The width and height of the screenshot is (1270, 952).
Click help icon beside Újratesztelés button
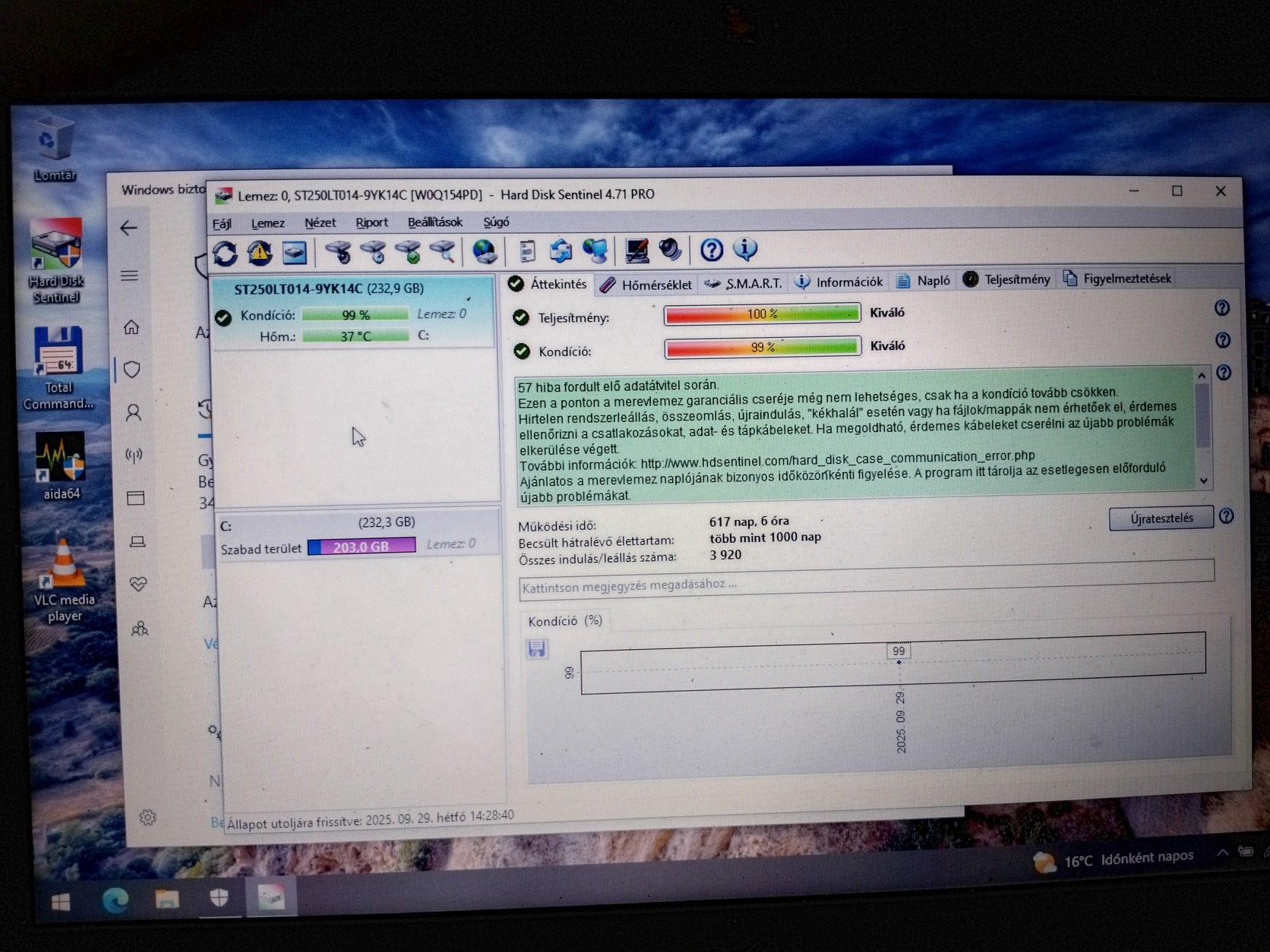tap(1226, 516)
